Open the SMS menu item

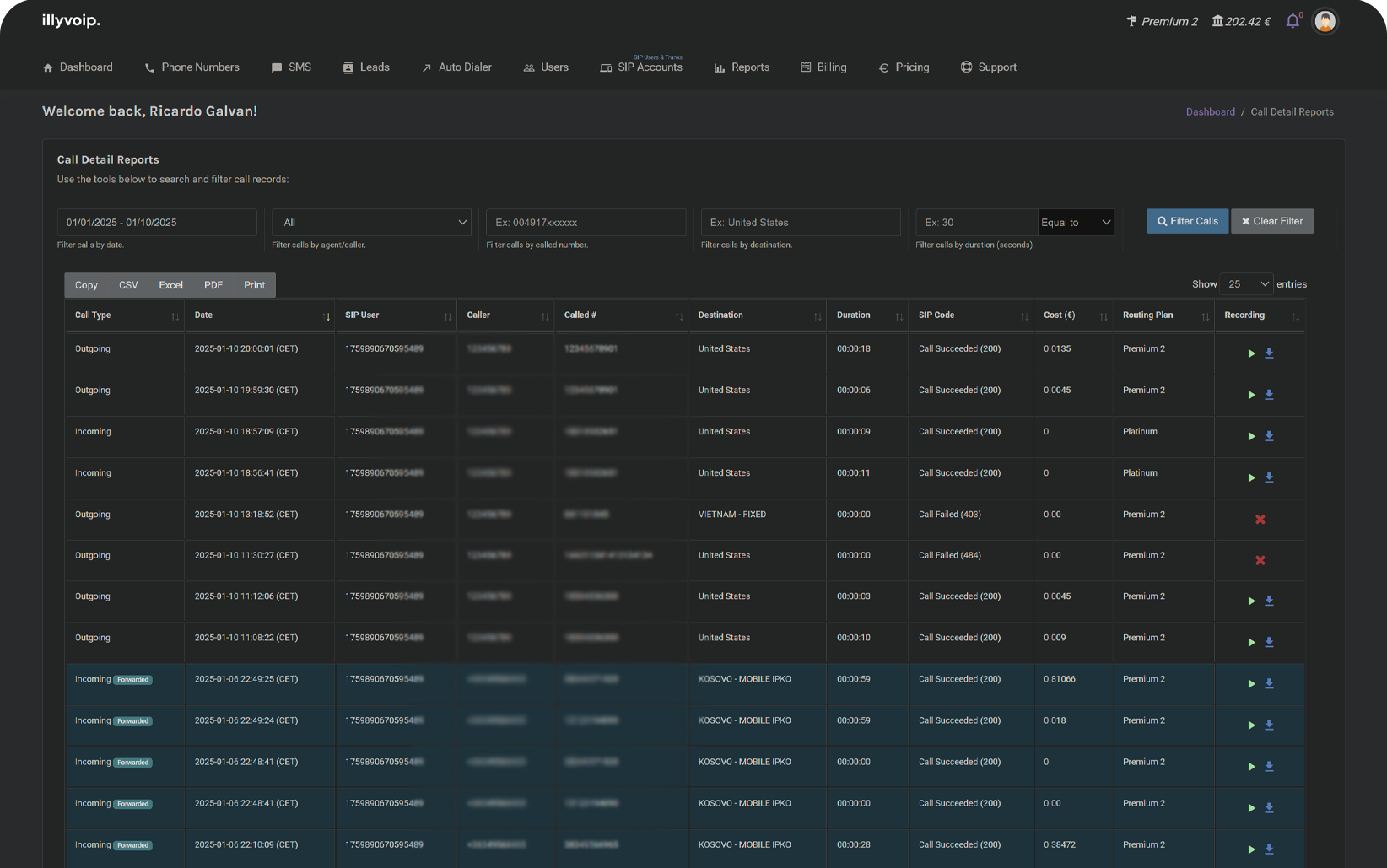pyautogui.click(x=291, y=67)
